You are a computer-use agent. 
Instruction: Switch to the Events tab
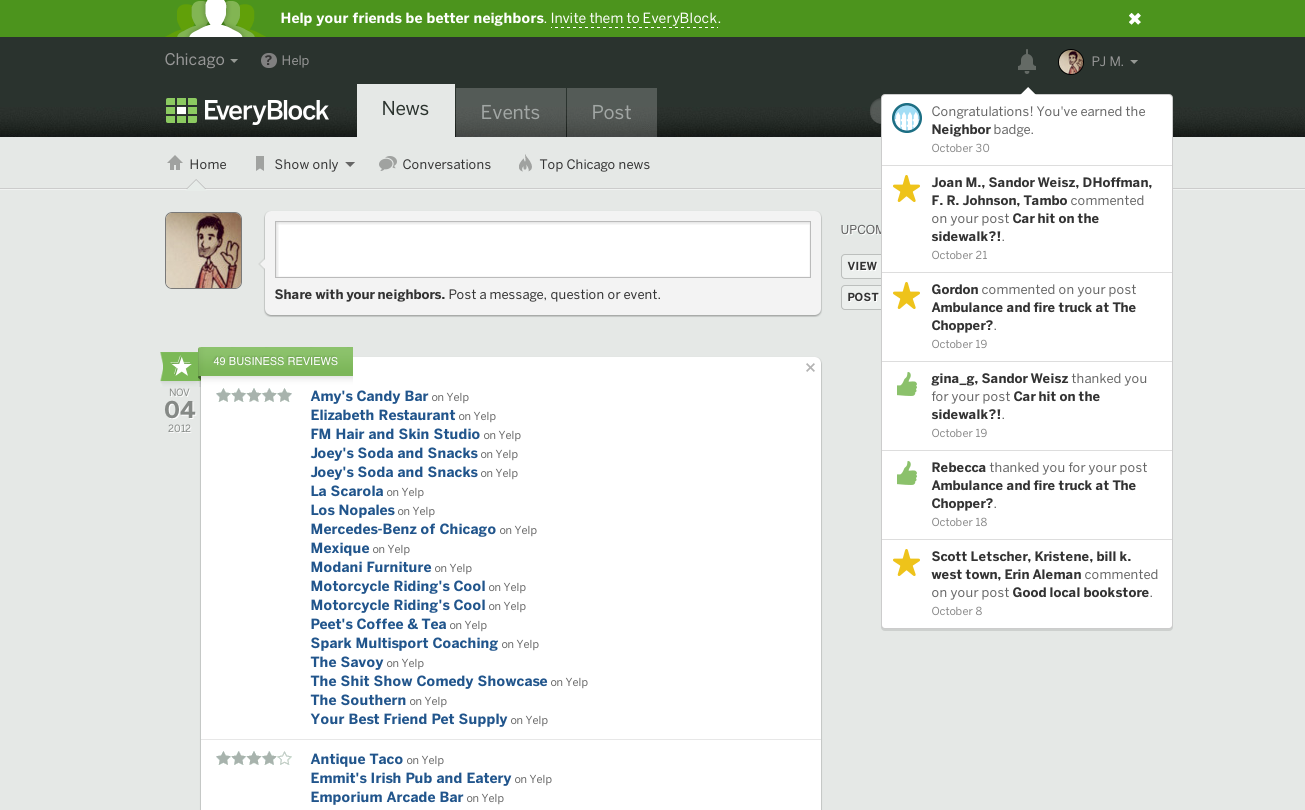click(510, 112)
